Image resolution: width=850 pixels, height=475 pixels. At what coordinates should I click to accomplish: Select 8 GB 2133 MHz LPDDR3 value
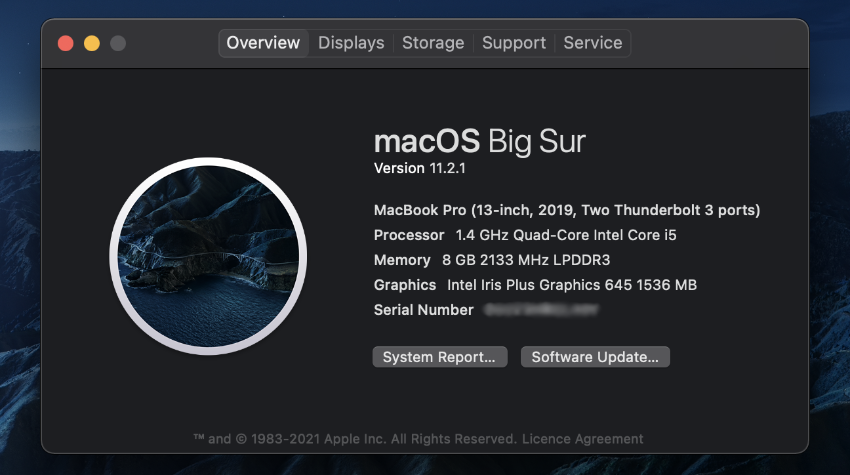[526, 260]
